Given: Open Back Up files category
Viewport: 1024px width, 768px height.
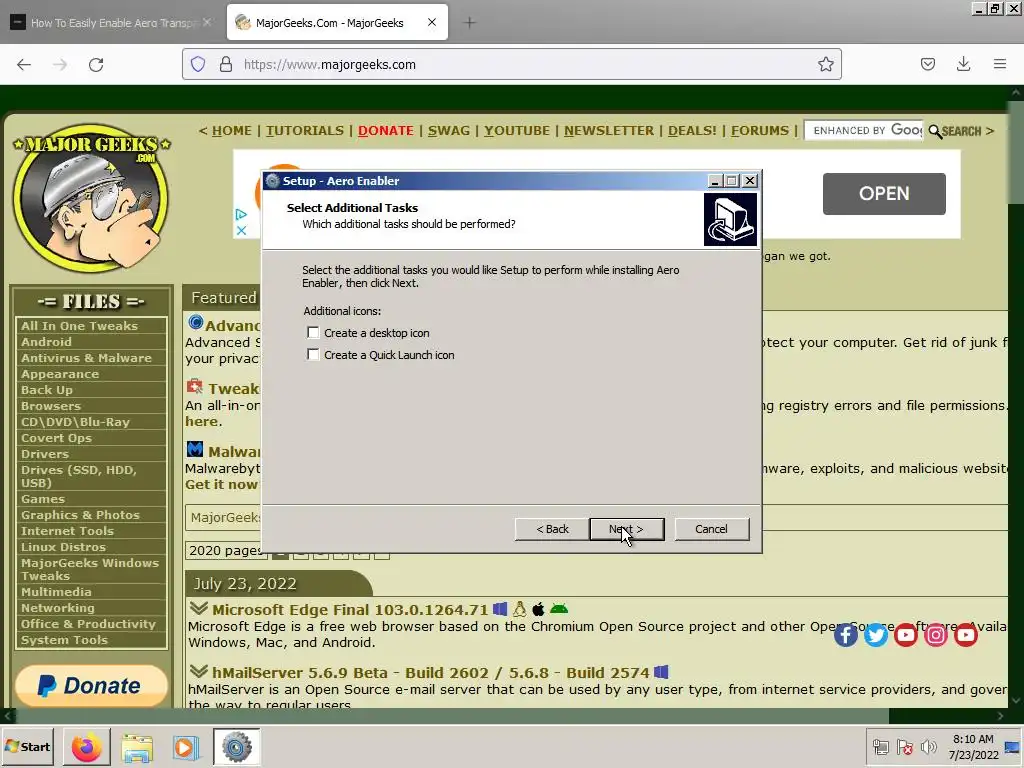Looking at the screenshot, I should (47, 390).
